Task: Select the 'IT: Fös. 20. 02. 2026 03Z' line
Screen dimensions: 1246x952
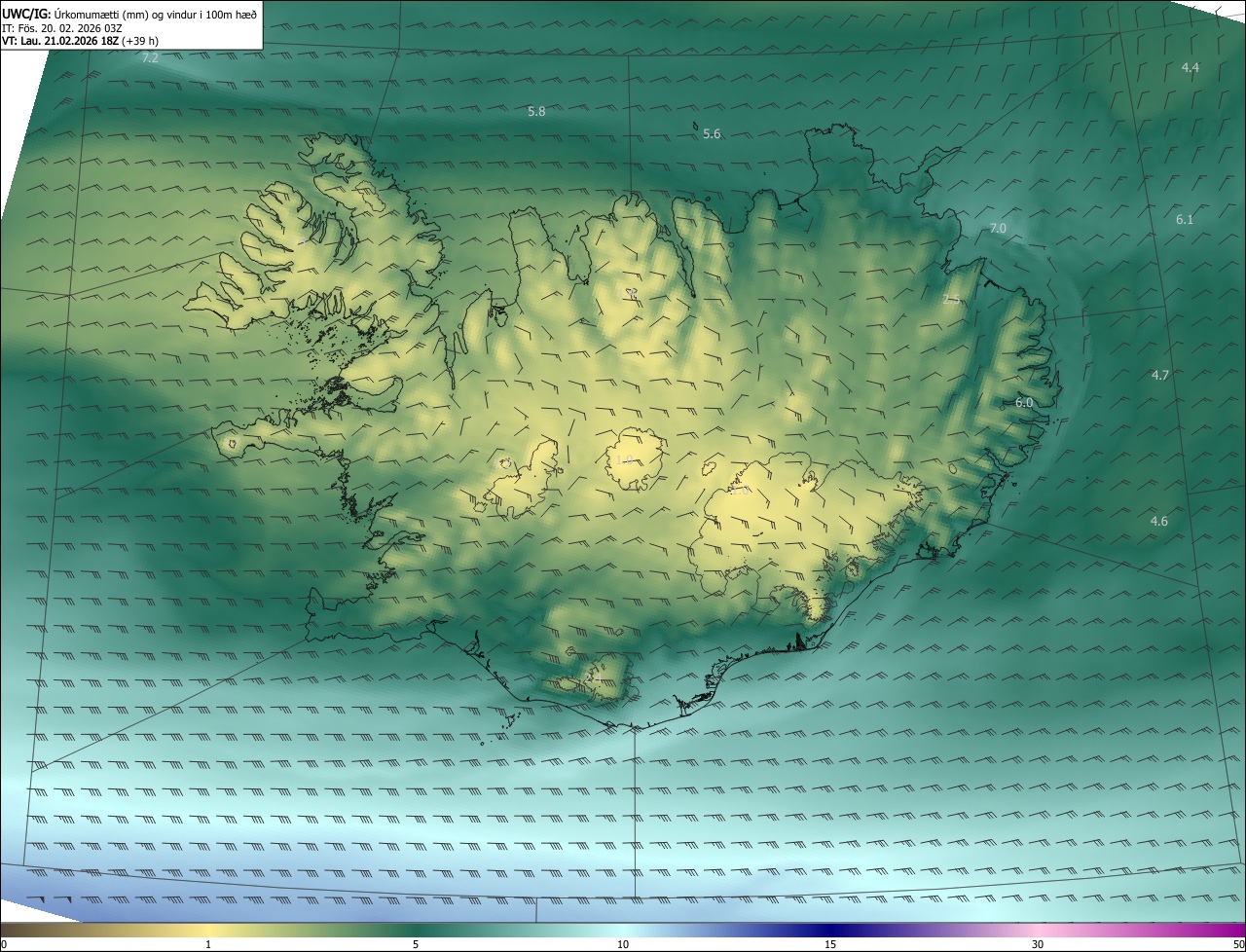Action: [x=61, y=28]
